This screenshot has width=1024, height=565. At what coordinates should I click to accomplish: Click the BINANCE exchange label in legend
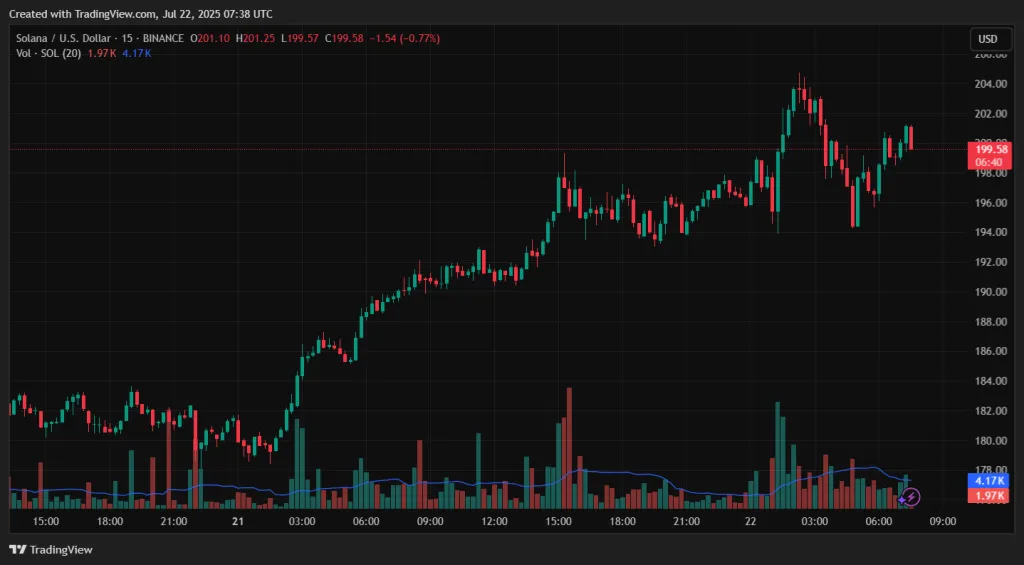click(165, 38)
